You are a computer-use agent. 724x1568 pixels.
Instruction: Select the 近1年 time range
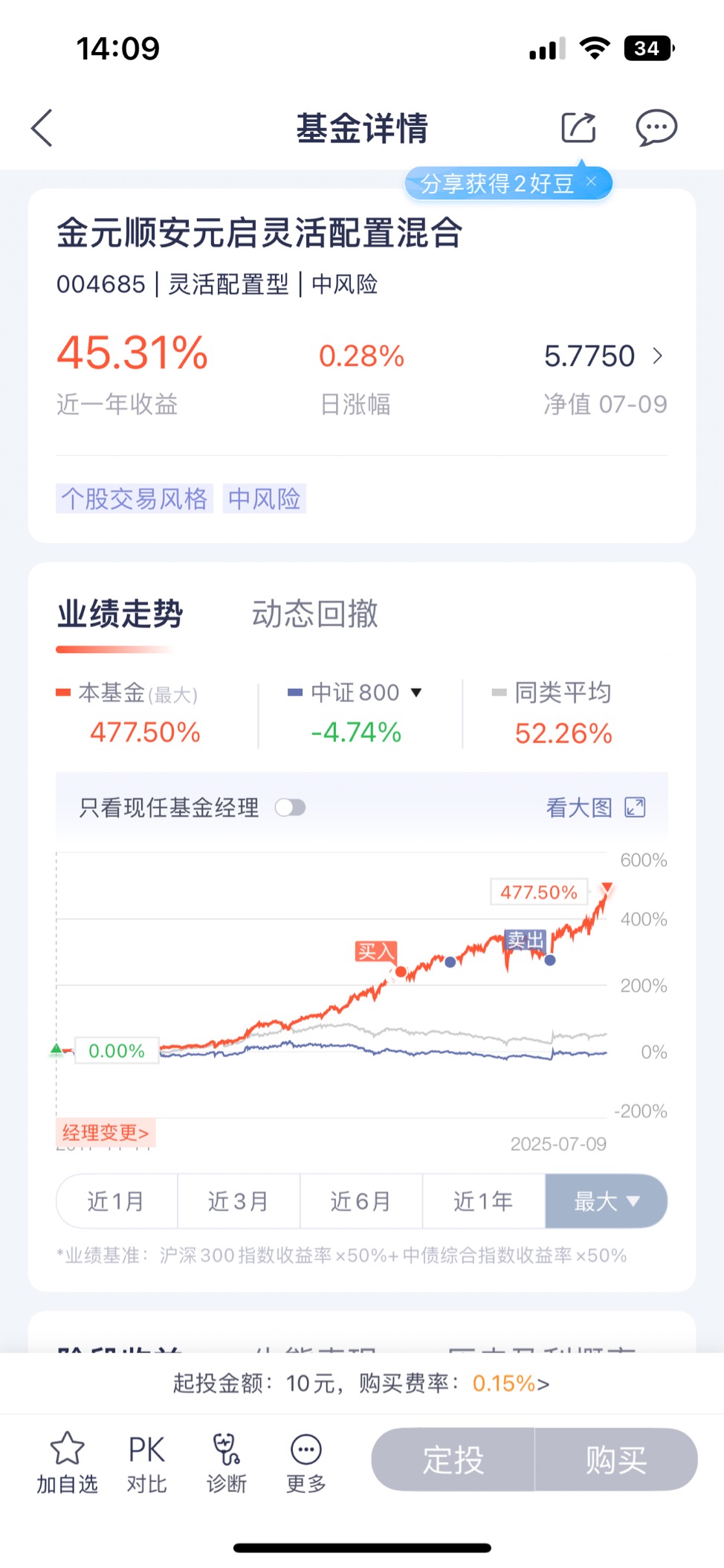(x=483, y=1201)
